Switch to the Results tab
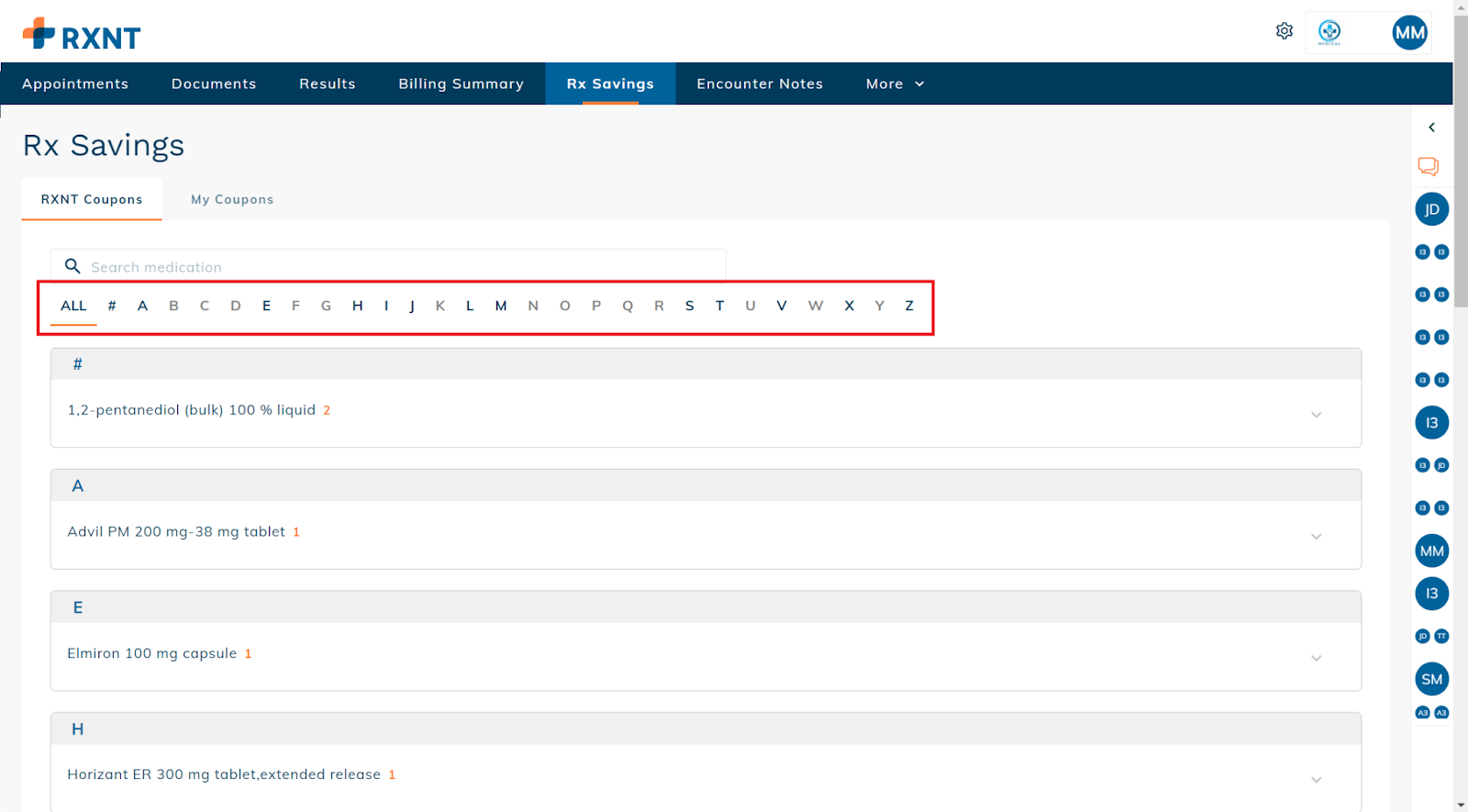The image size is (1468, 812). [327, 83]
